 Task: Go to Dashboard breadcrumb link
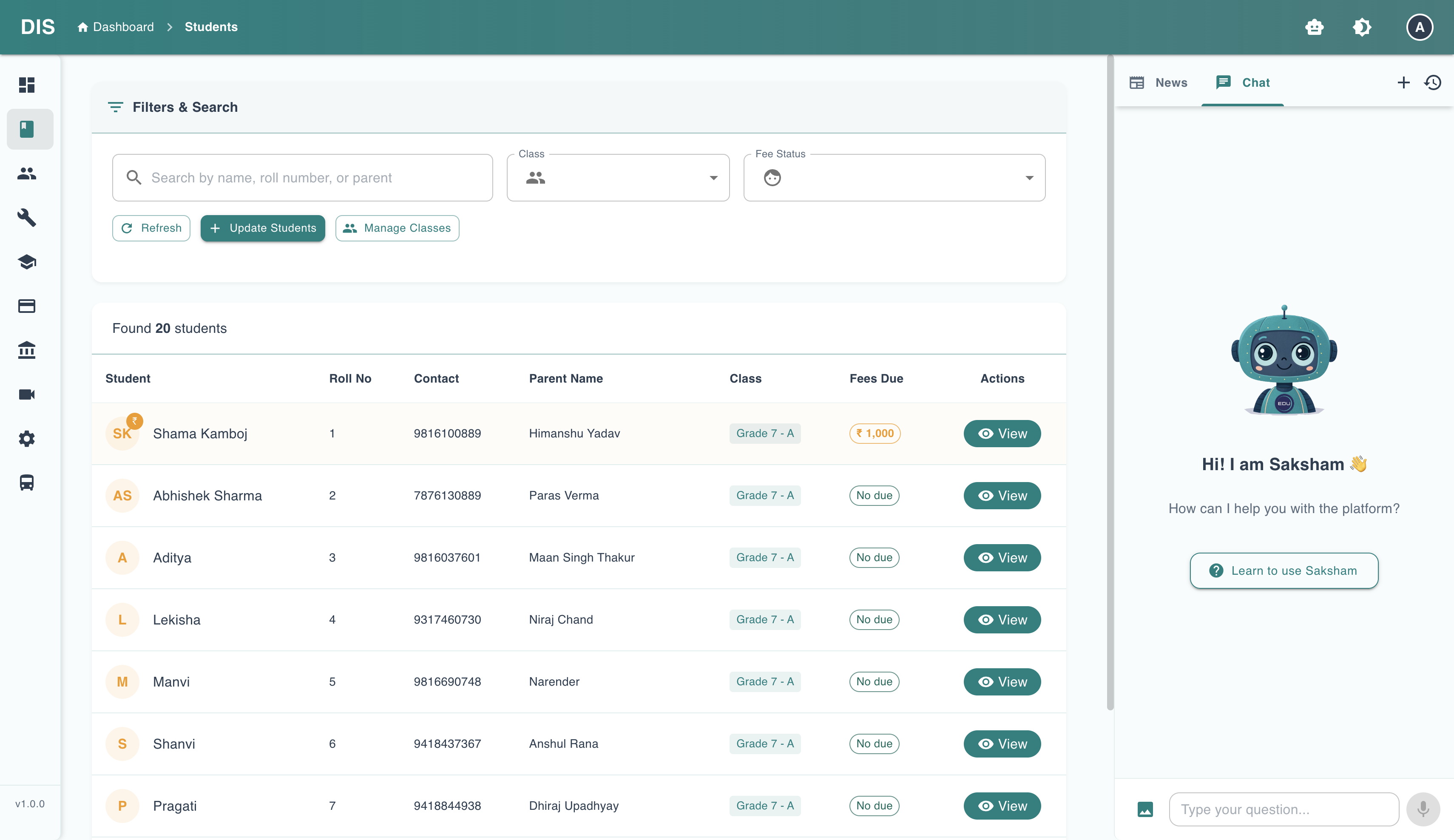click(x=116, y=27)
